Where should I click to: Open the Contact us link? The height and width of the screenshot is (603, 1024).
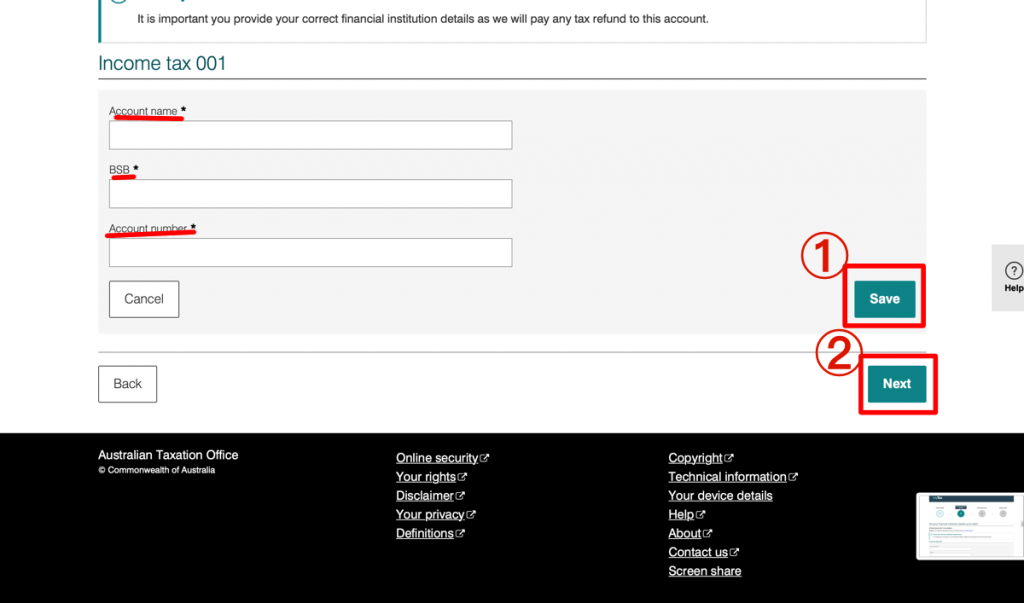(x=698, y=553)
